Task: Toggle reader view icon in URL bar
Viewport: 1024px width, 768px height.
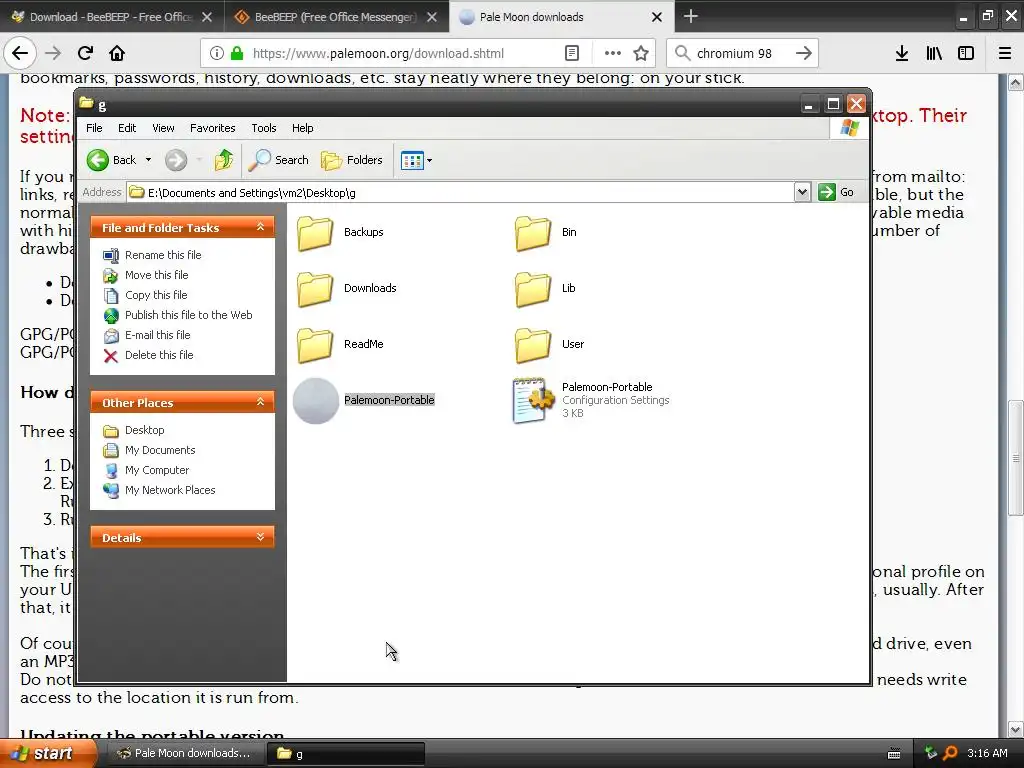Action: click(571, 53)
